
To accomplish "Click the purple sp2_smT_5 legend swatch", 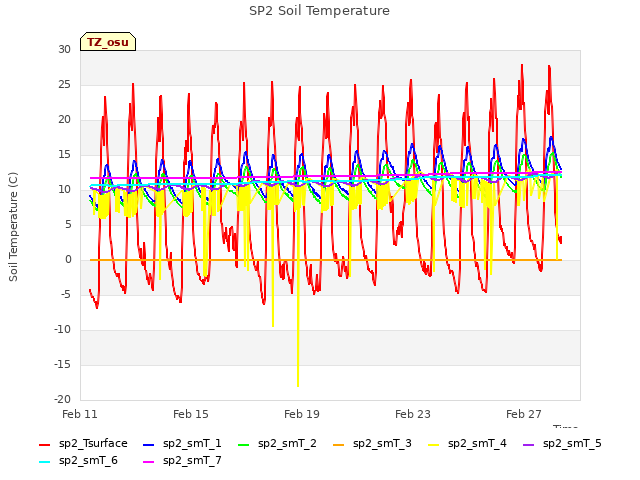I will (529, 444).
